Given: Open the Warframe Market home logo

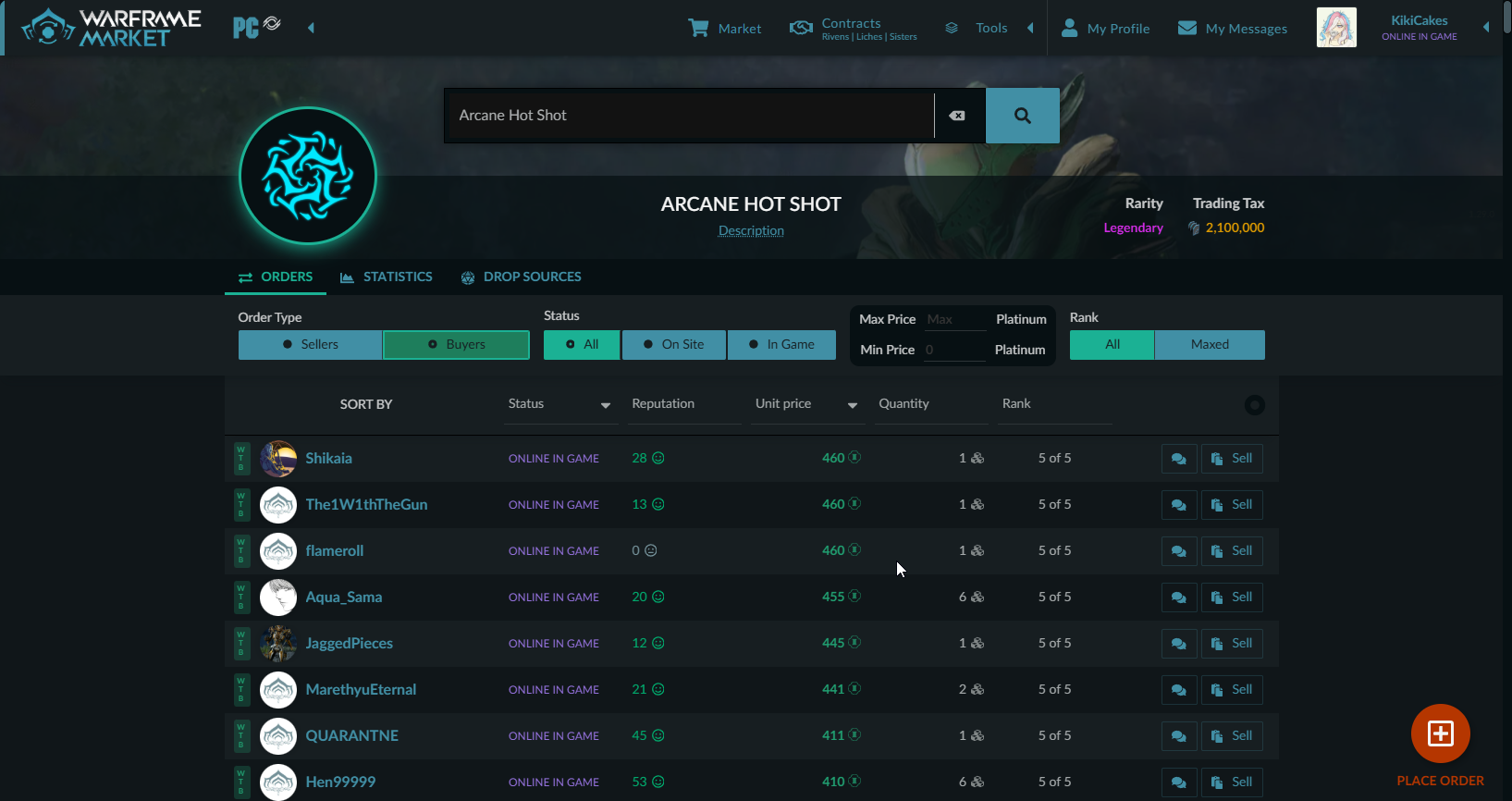Looking at the screenshot, I should click(x=111, y=28).
